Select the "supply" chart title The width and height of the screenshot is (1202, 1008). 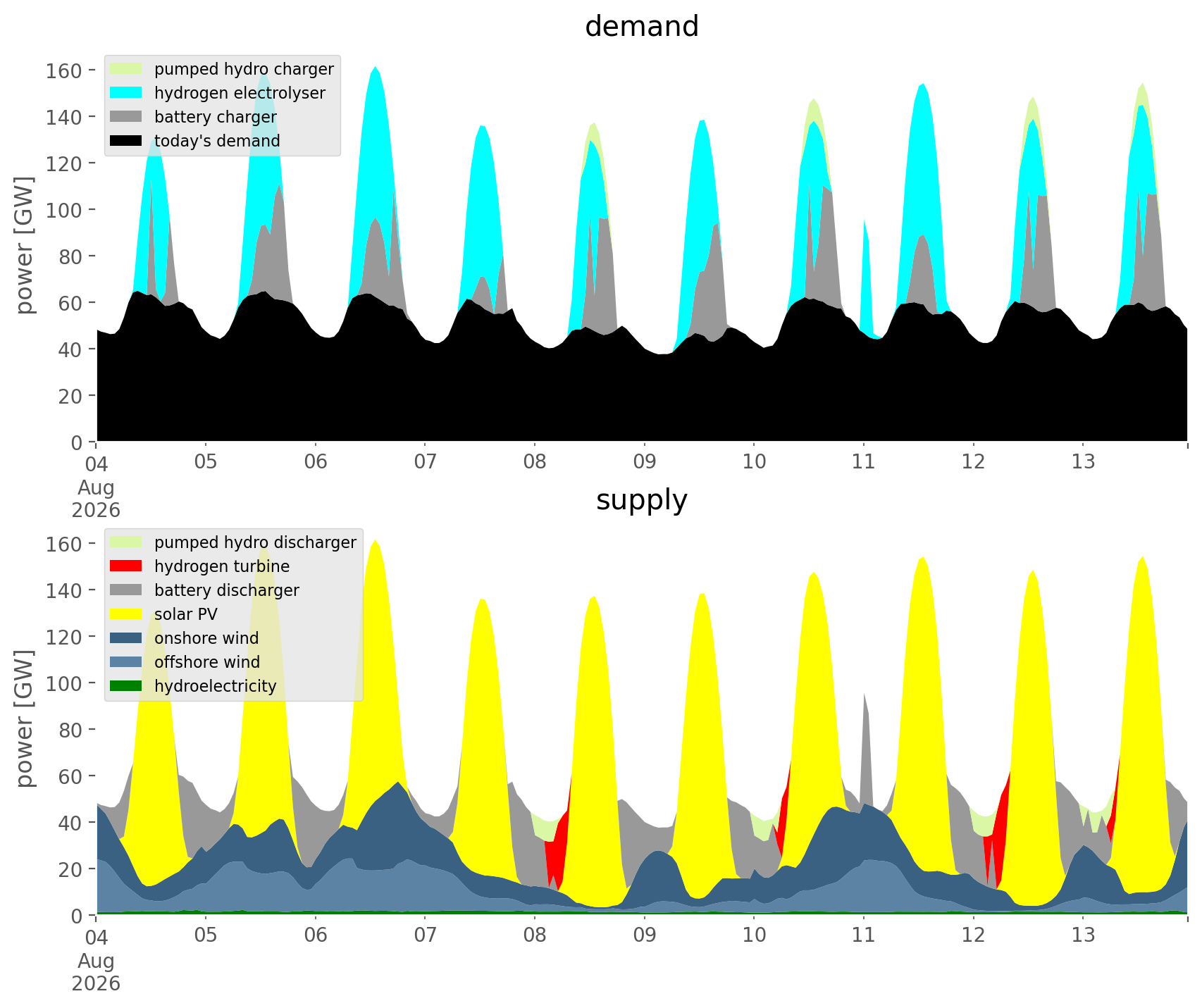point(642,500)
